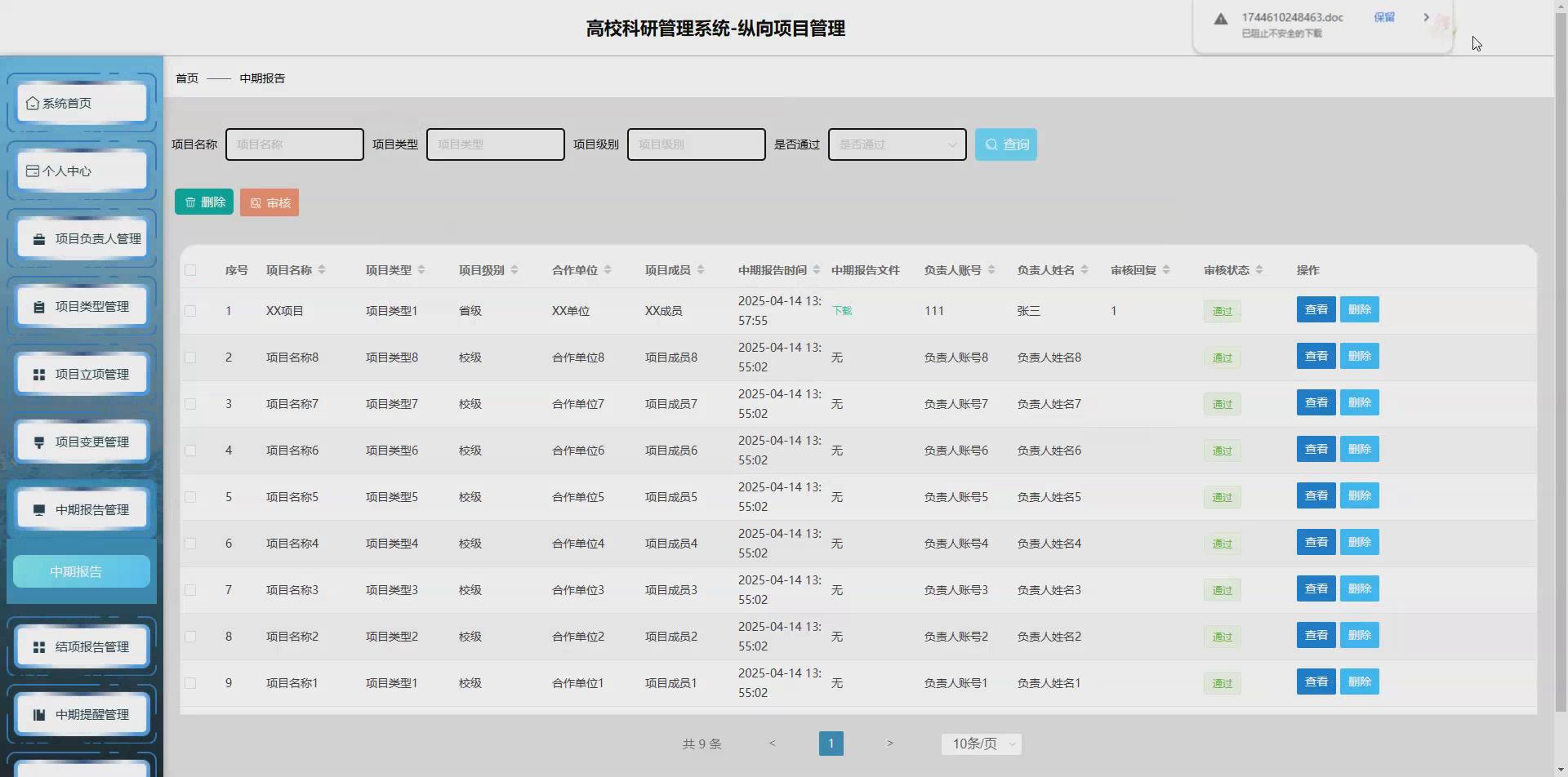Click the 下载 link for XX项目
This screenshot has width=1568, height=777.
tap(842, 311)
